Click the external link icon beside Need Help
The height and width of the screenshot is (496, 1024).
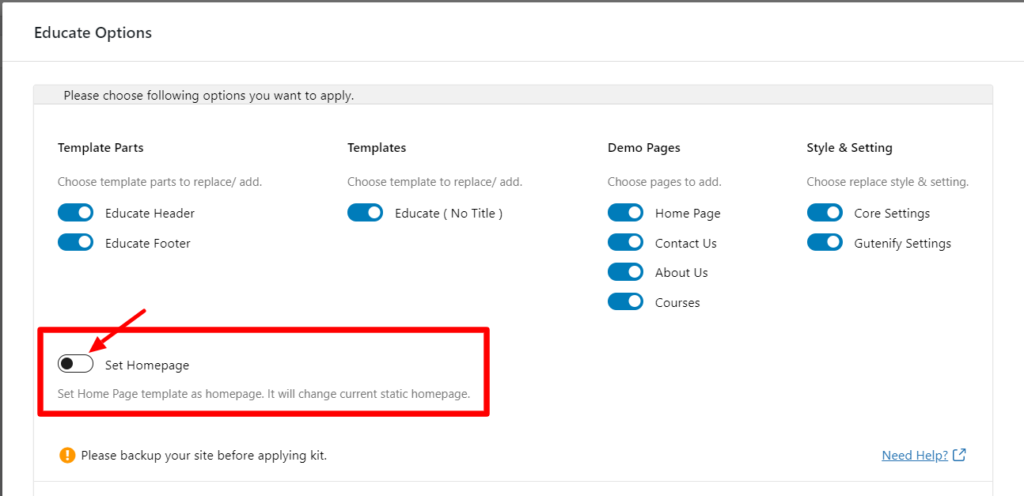(x=959, y=455)
